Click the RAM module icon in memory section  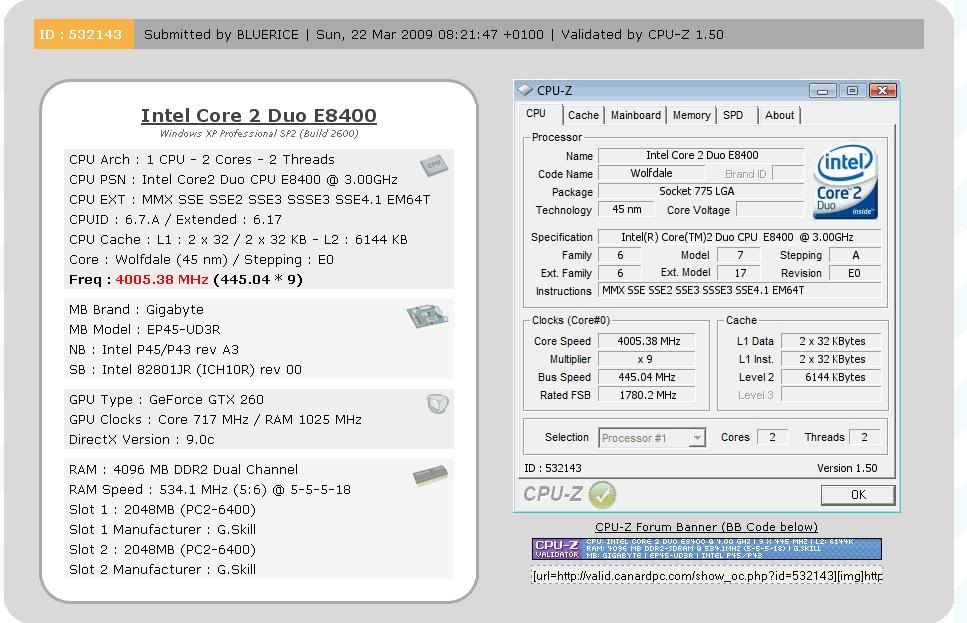click(430, 477)
